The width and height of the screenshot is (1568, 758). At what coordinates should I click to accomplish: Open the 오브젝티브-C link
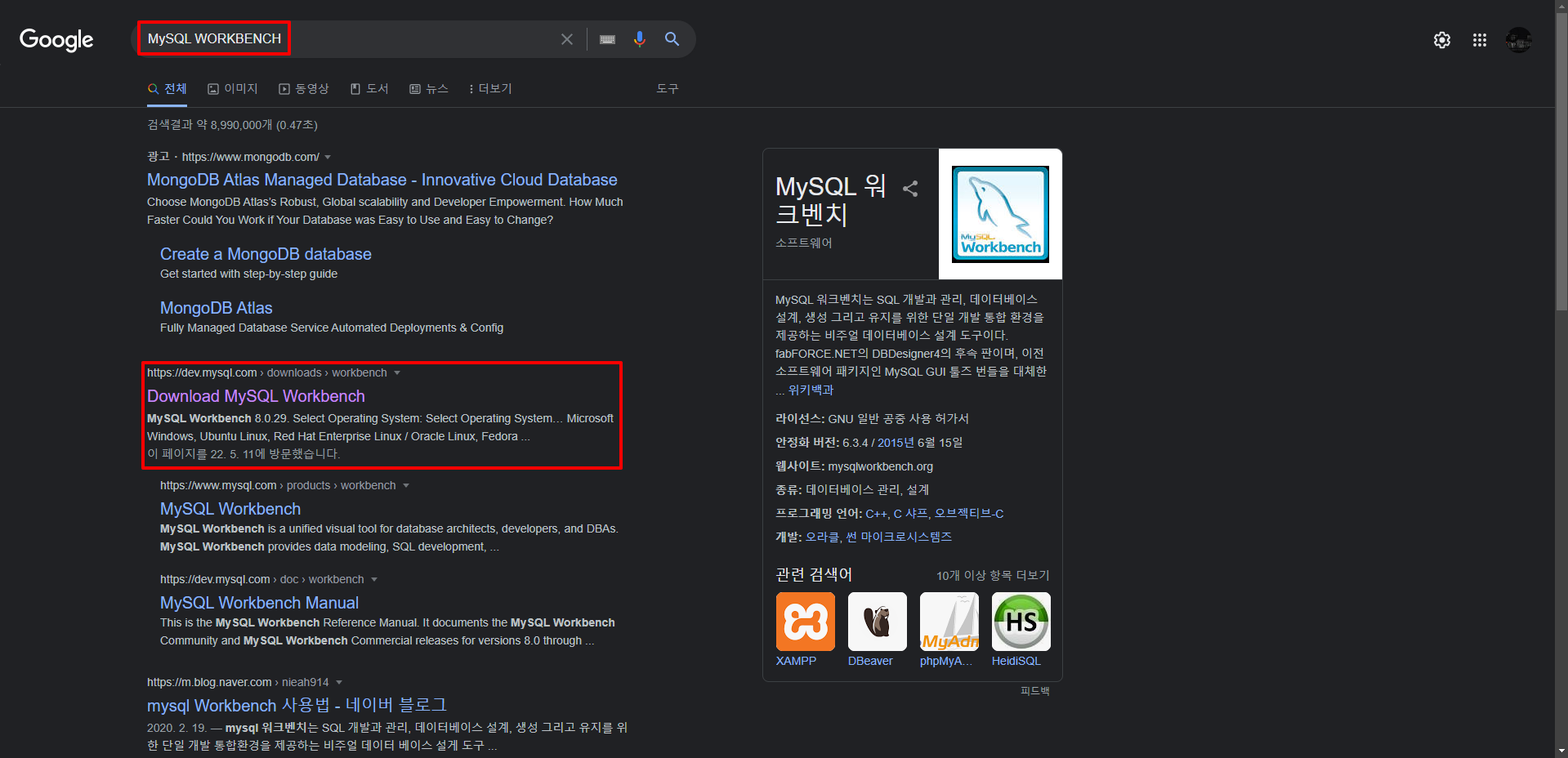point(969,513)
